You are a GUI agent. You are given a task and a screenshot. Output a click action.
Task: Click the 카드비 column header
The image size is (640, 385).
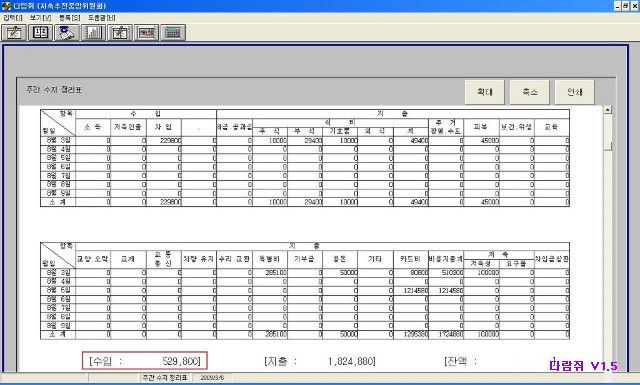tap(411, 259)
